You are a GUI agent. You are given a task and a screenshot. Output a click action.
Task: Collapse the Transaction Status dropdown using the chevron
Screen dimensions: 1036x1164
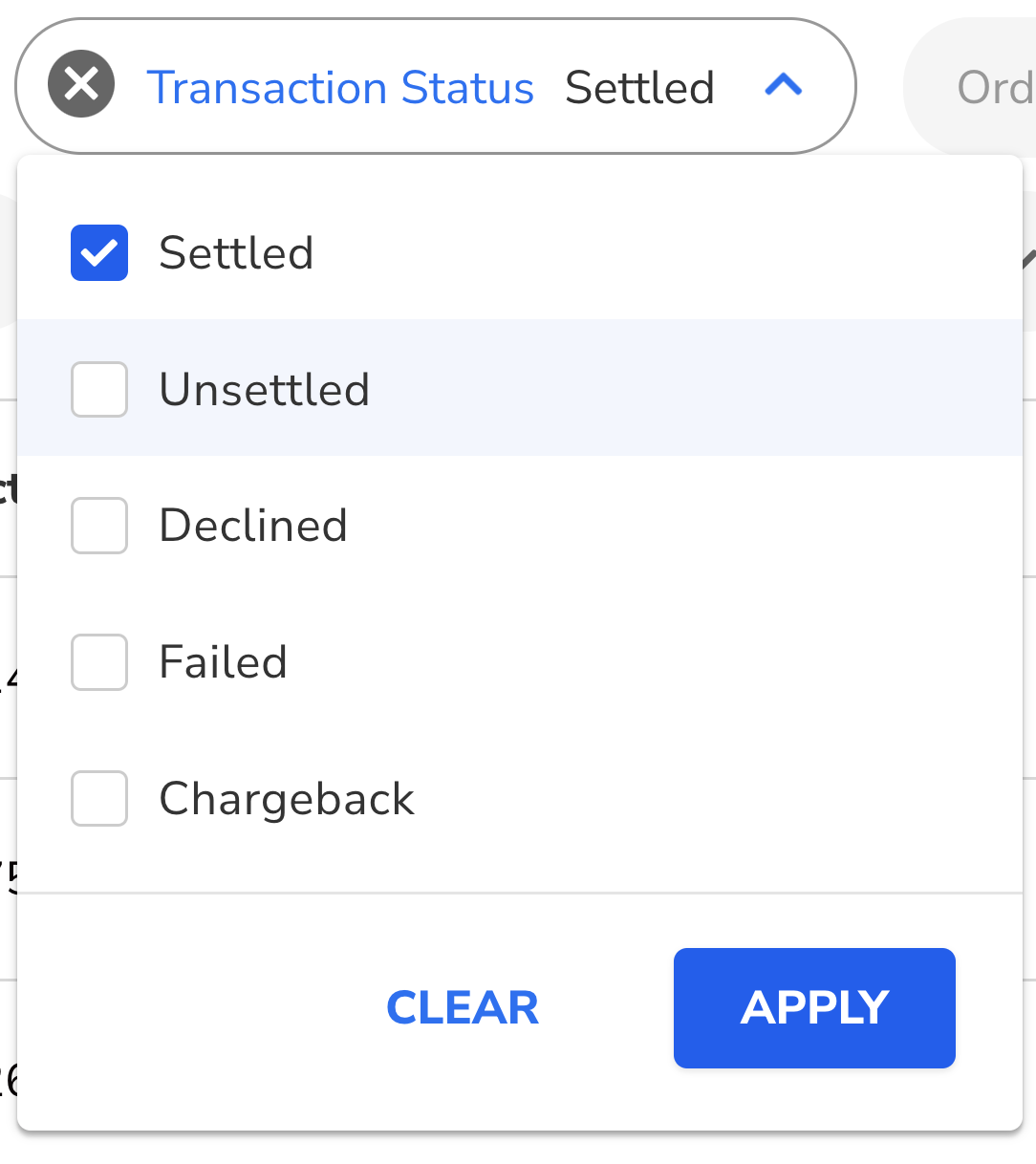click(x=784, y=85)
